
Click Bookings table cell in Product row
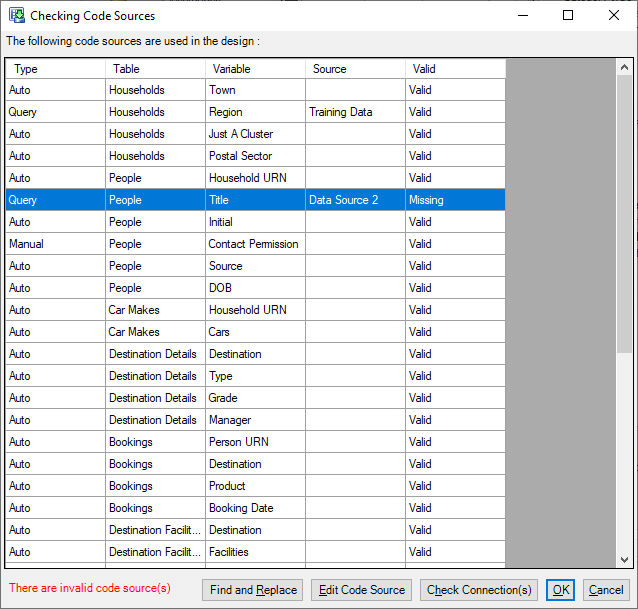click(155, 485)
